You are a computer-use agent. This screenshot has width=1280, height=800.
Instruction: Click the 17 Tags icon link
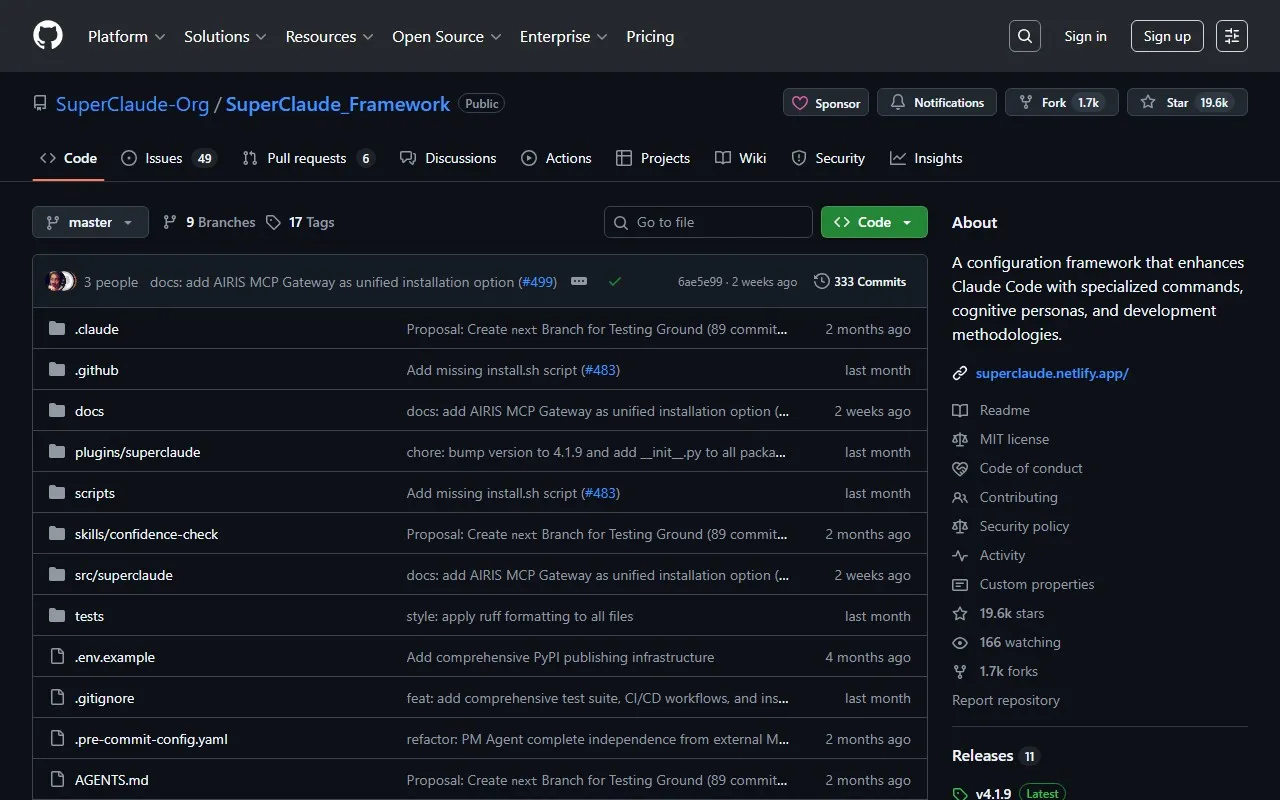pos(300,222)
